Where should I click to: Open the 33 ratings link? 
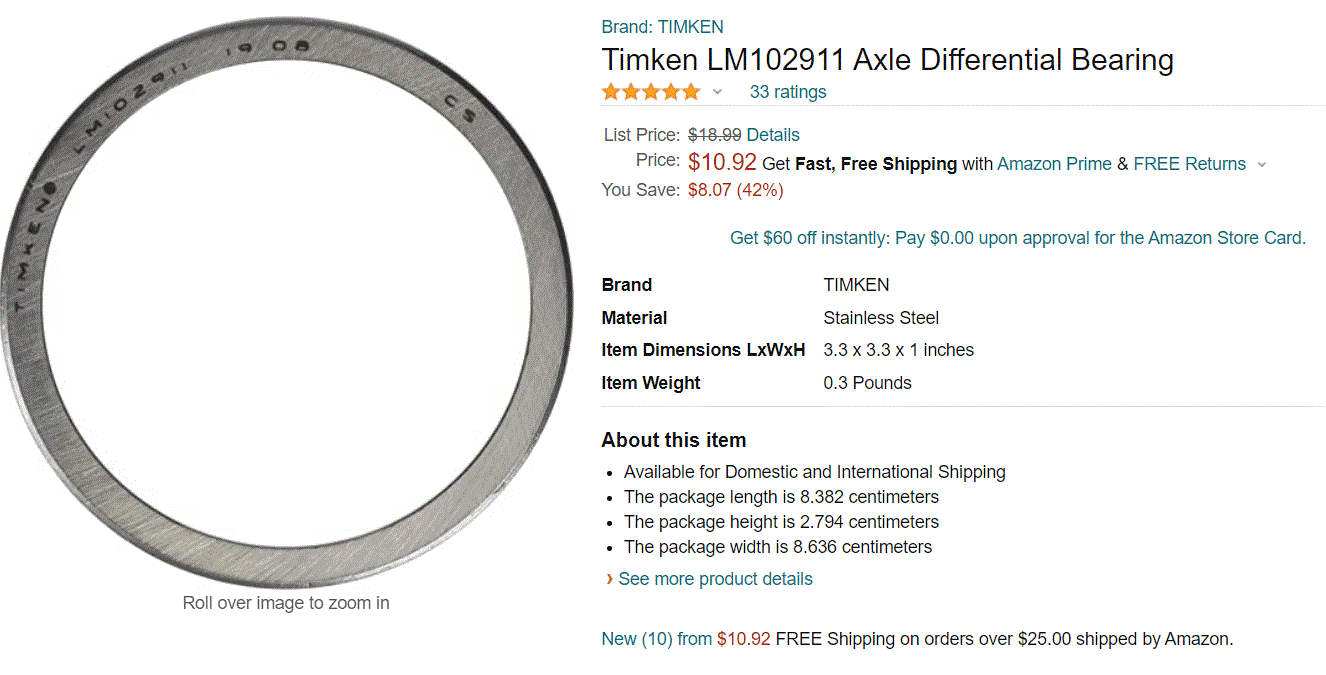pyautogui.click(x=788, y=92)
